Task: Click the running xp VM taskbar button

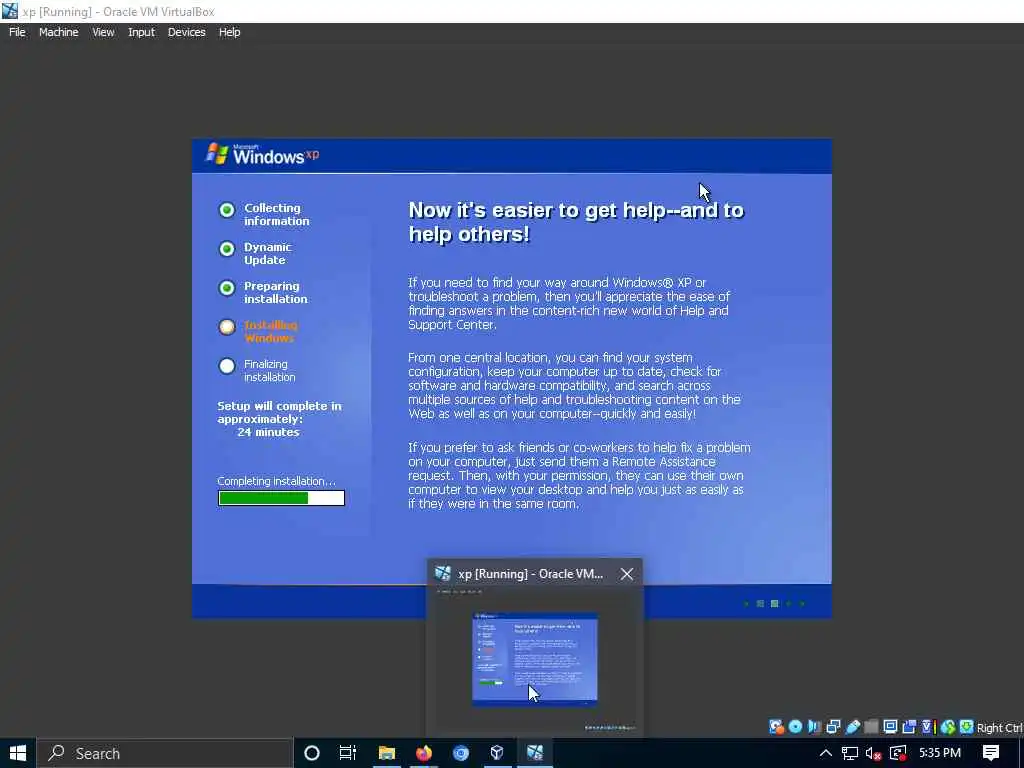Action: coord(535,753)
